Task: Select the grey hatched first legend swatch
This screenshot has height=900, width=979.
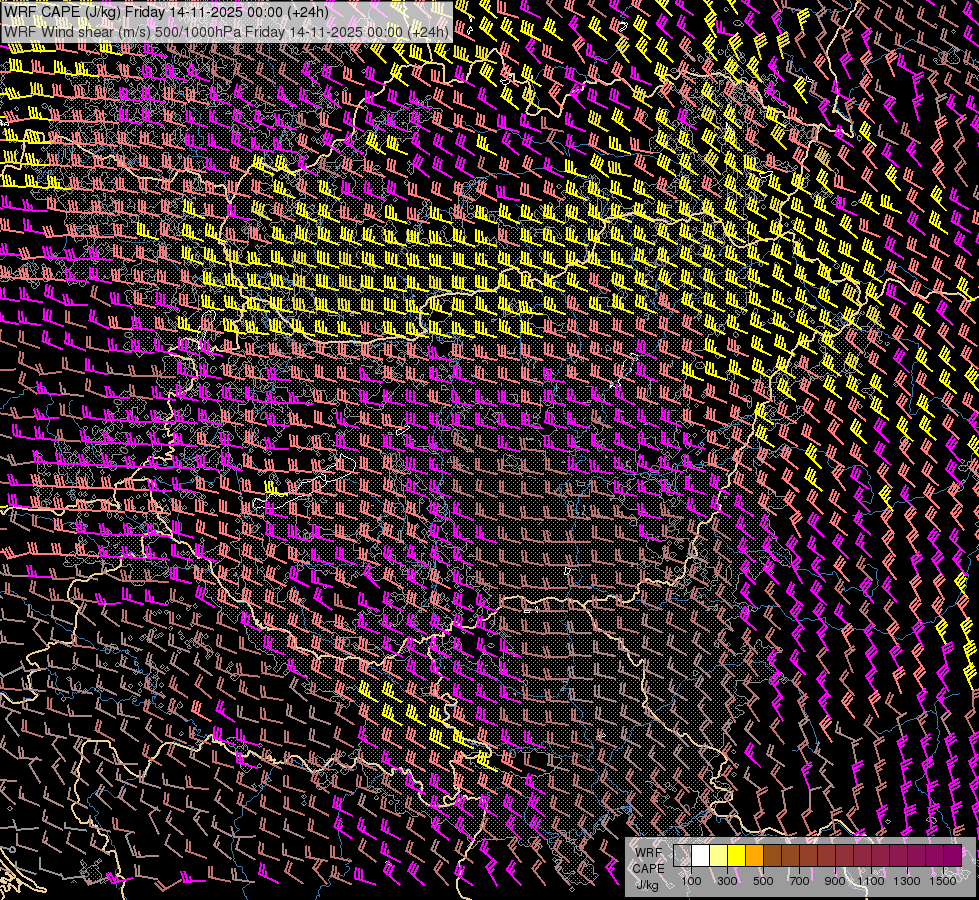Action: click(682, 856)
